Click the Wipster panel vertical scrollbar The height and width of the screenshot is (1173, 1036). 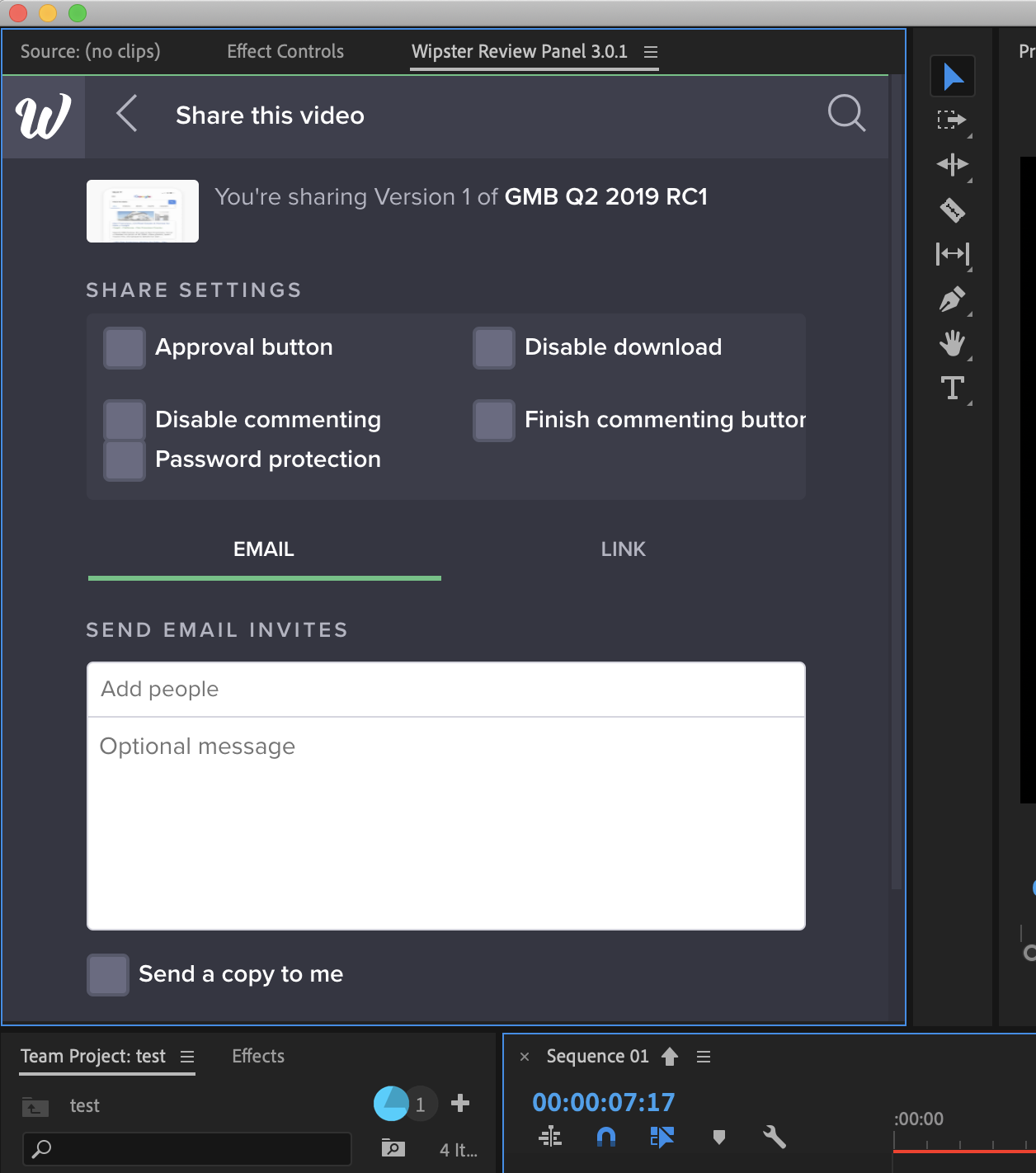(897, 483)
